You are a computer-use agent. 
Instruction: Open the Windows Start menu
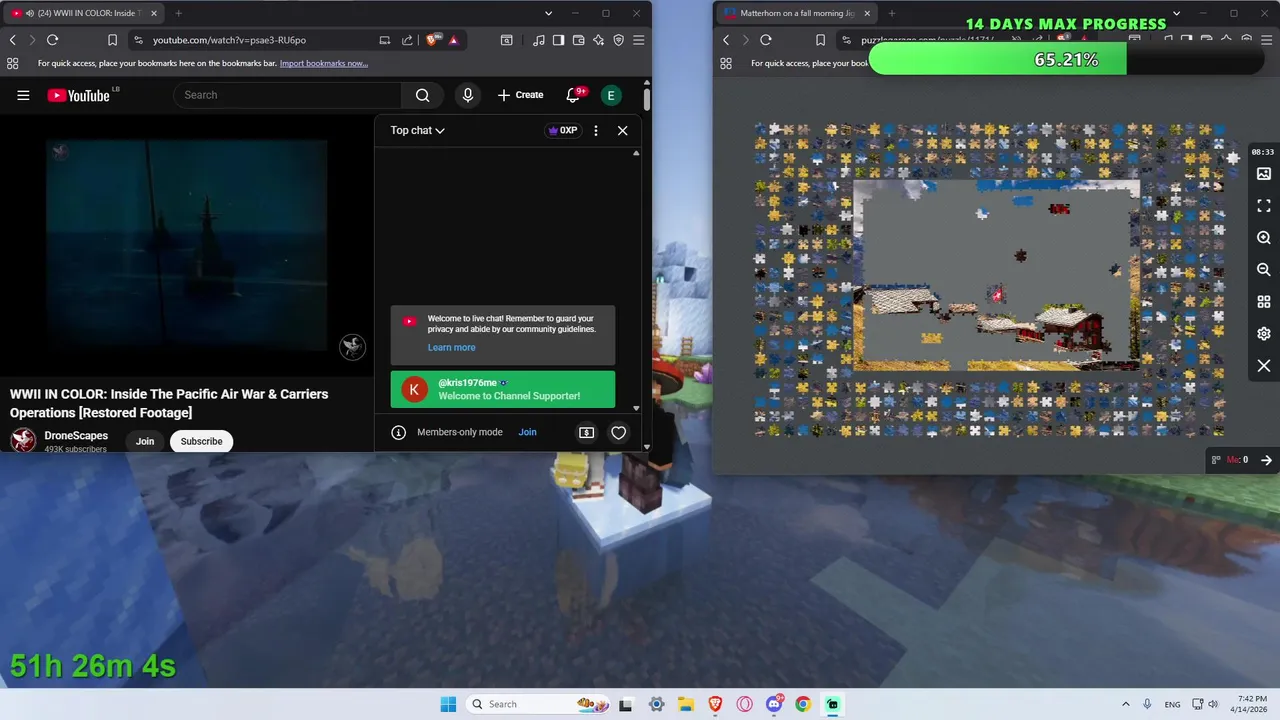coord(448,704)
